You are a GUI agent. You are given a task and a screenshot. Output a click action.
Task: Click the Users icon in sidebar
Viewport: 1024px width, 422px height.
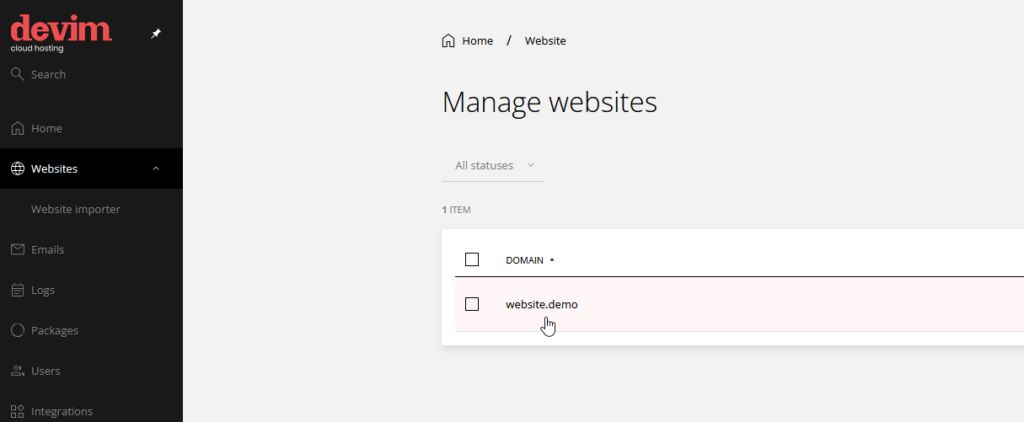[17, 371]
